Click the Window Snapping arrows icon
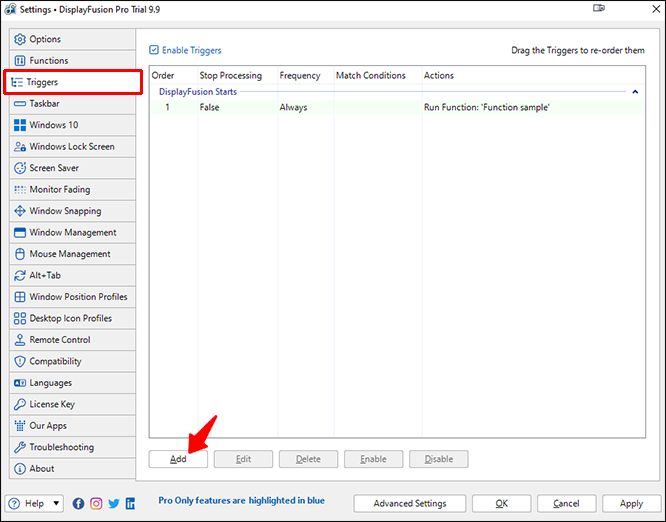 20,211
